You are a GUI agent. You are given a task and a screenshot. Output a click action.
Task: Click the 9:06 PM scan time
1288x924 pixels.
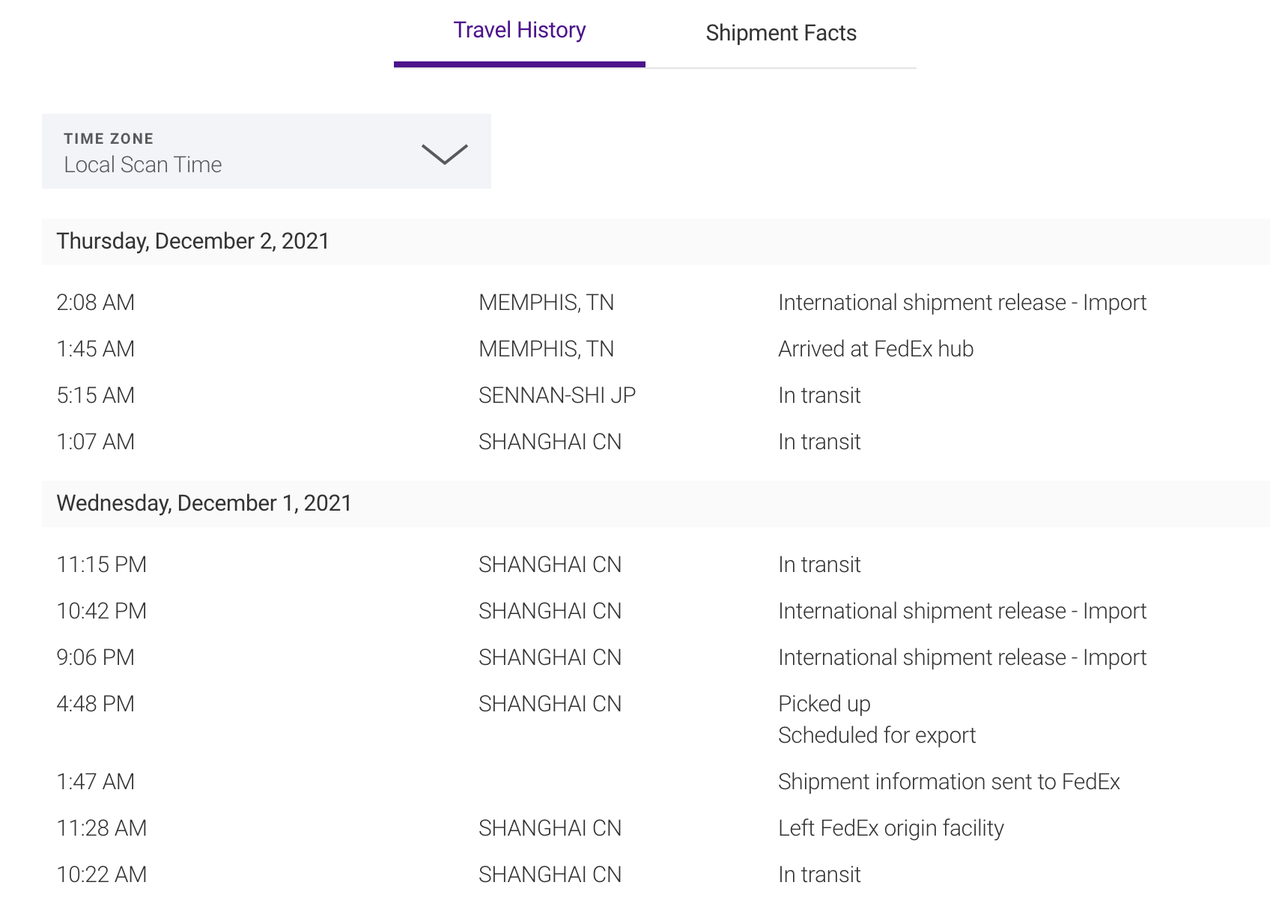pyautogui.click(x=95, y=657)
